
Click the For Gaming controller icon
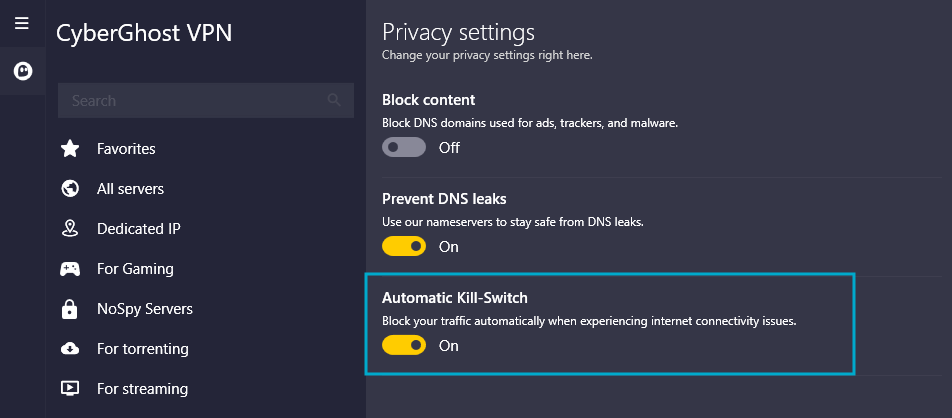[70, 269]
